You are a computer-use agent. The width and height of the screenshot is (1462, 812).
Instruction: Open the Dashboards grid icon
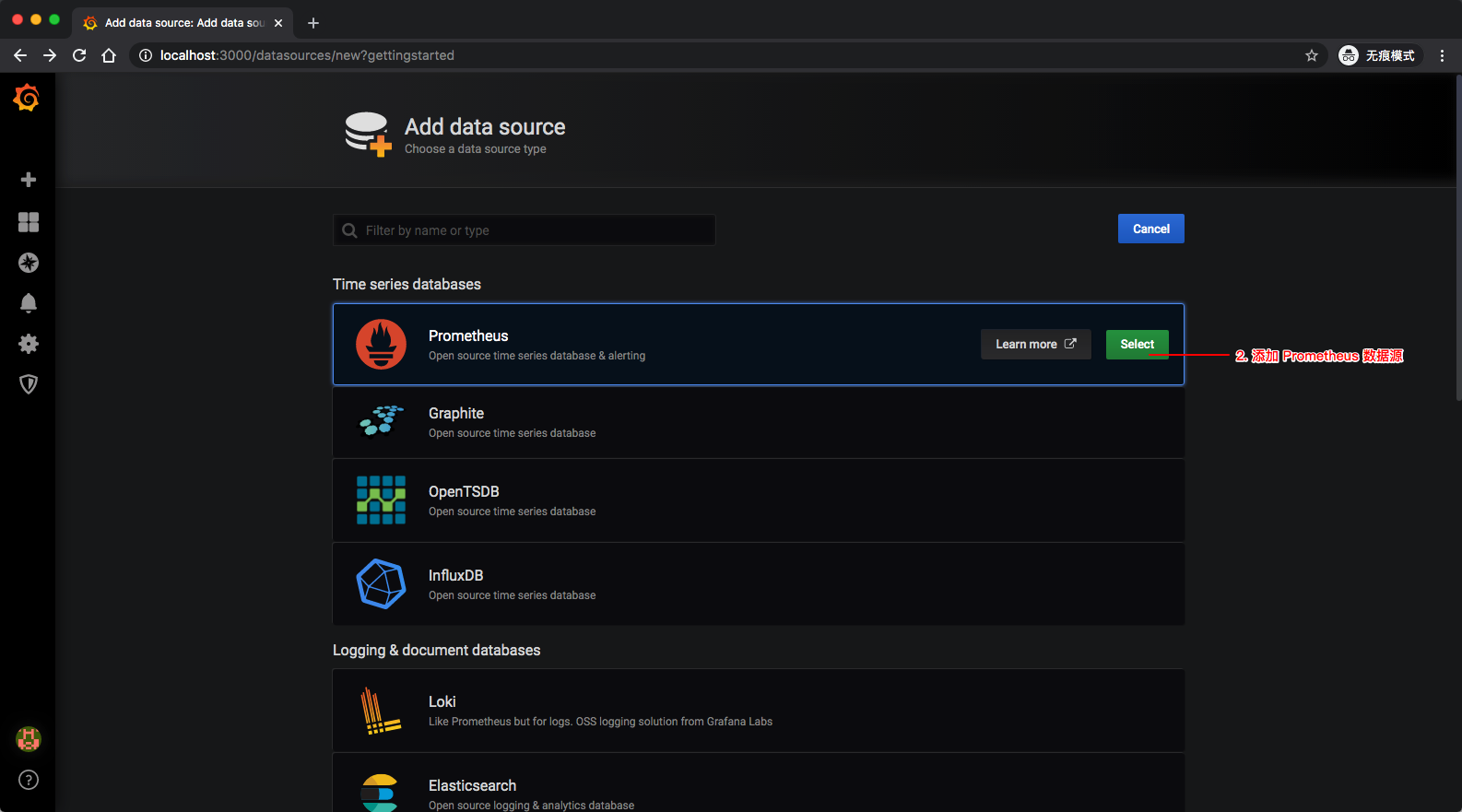(x=29, y=222)
